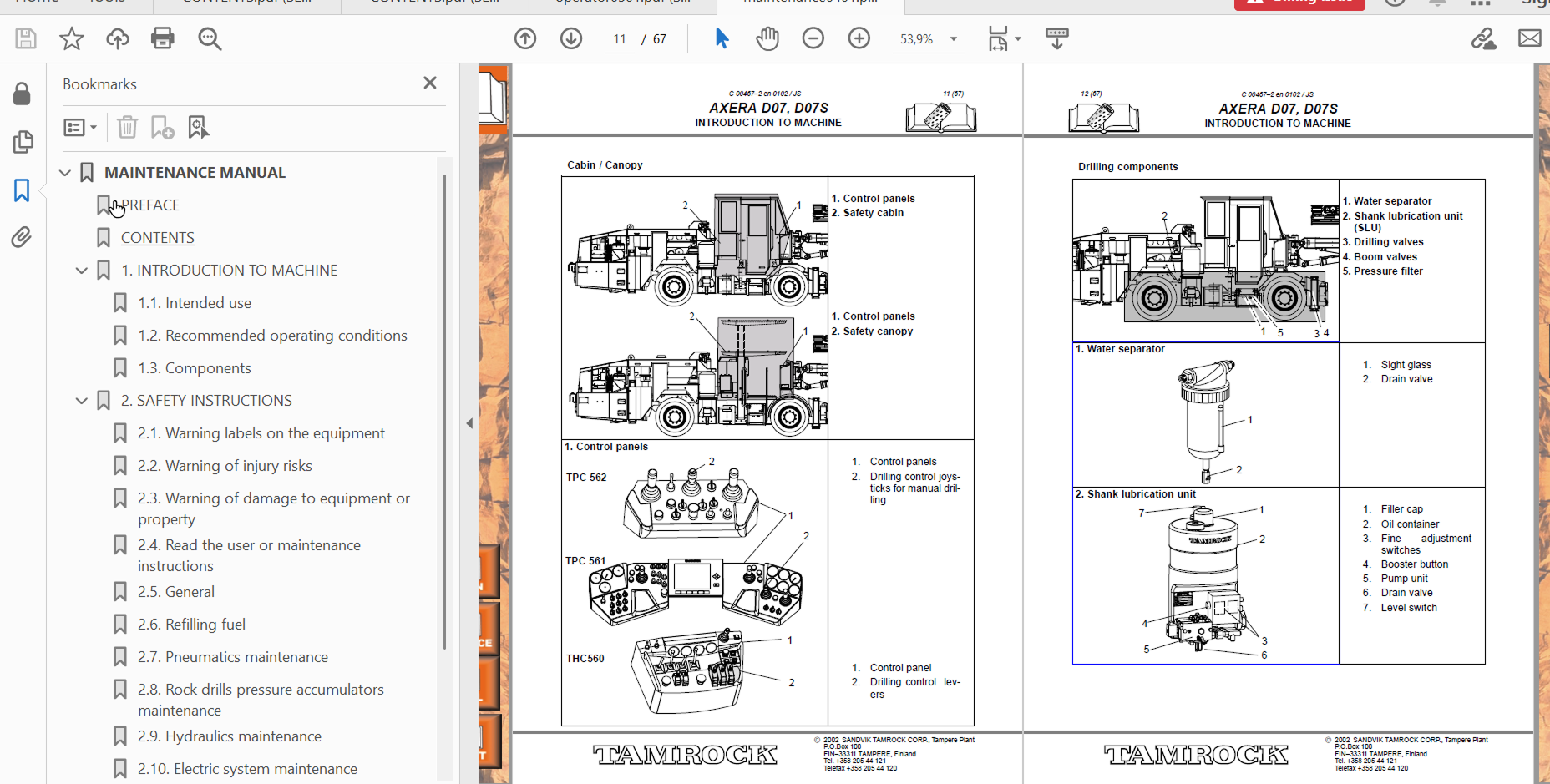The width and height of the screenshot is (1550, 784).
Task: Open the bookmark options menu dropdown
Action: coord(81,128)
